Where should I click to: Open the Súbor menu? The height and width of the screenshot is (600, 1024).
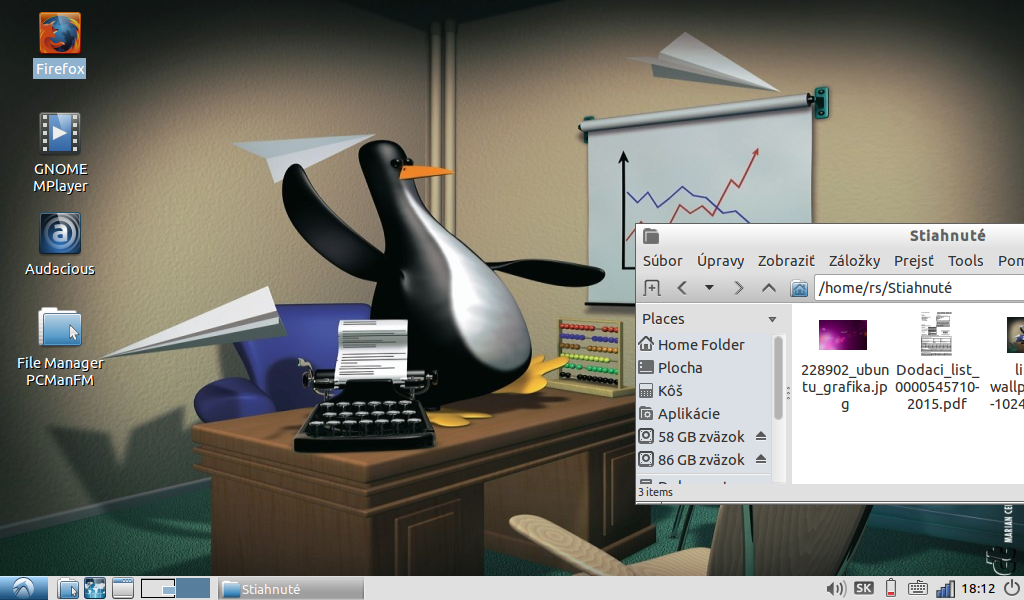(x=662, y=261)
